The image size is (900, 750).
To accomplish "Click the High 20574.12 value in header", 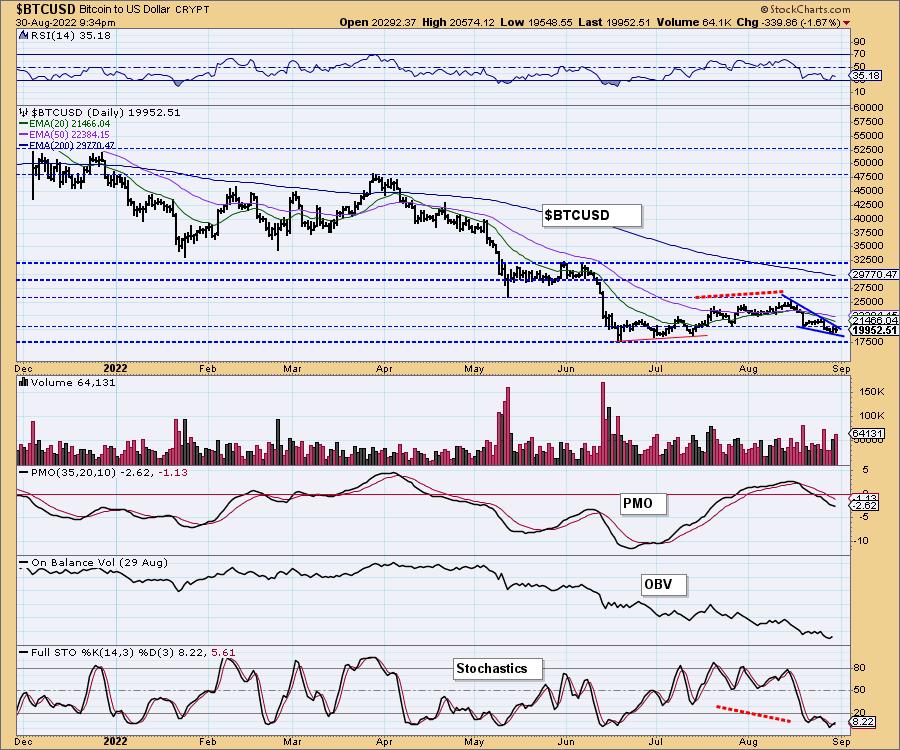I will (458, 22).
